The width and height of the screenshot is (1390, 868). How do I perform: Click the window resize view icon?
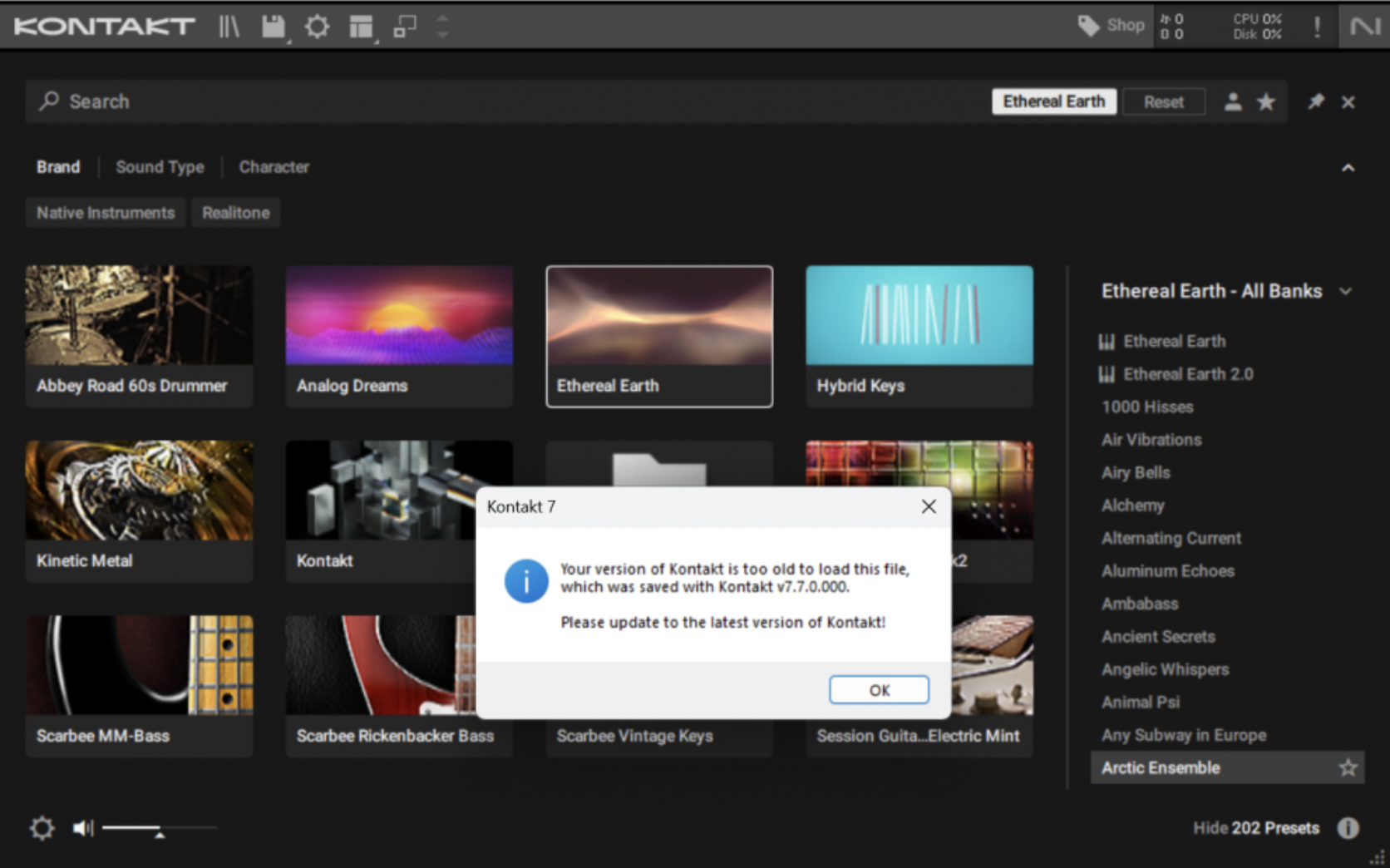[405, 27]
